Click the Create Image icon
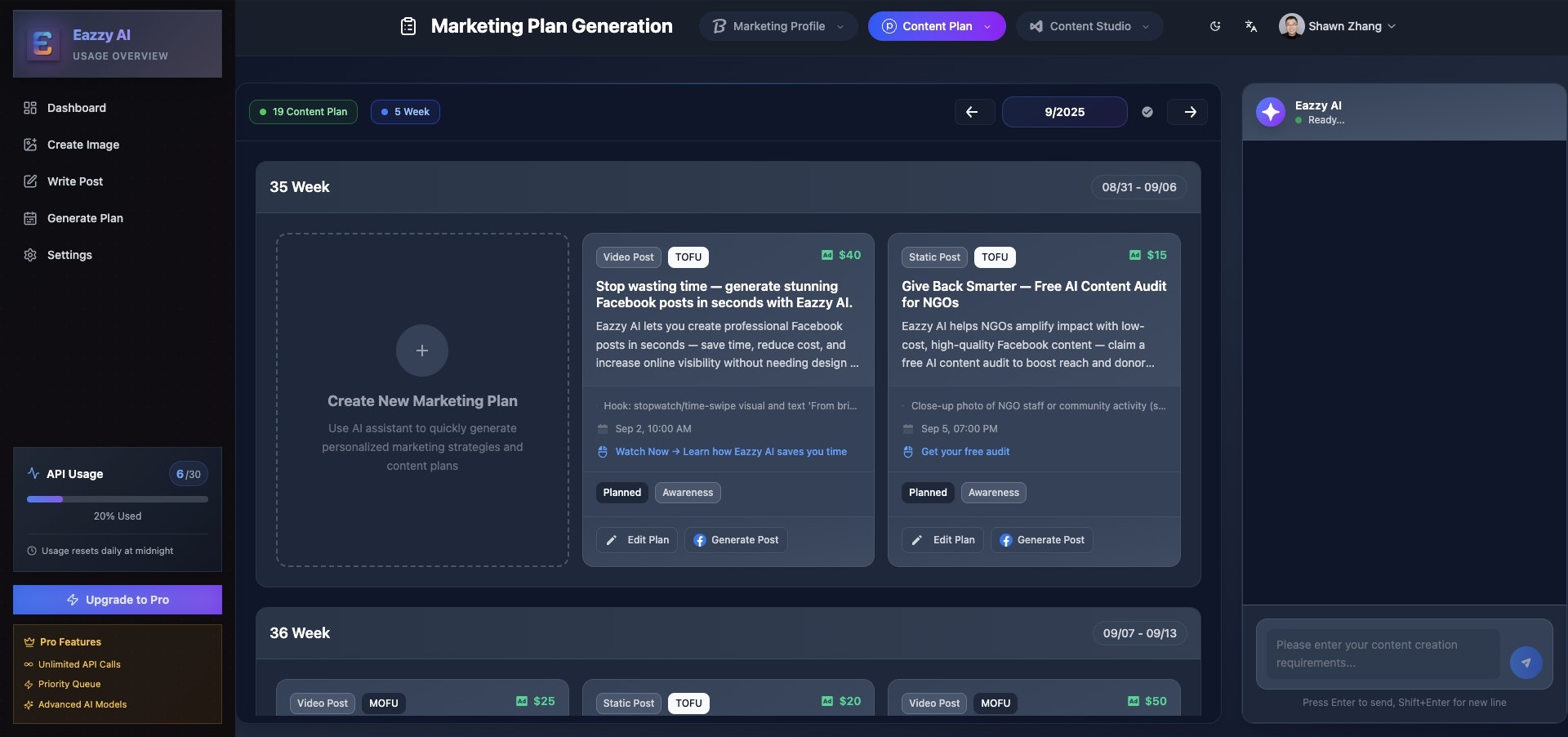The width and height of the screenshot is (1568, 737). [x=30, y=145]
